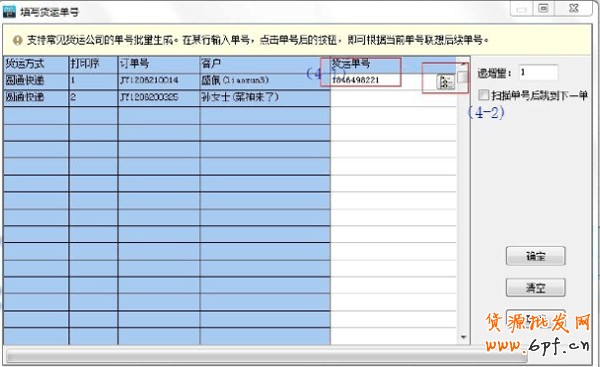Click the auto-generate button after tracking number 7846498221
Image resolution: width=600 pixels, height=367 pixels.
pos(446,81)
